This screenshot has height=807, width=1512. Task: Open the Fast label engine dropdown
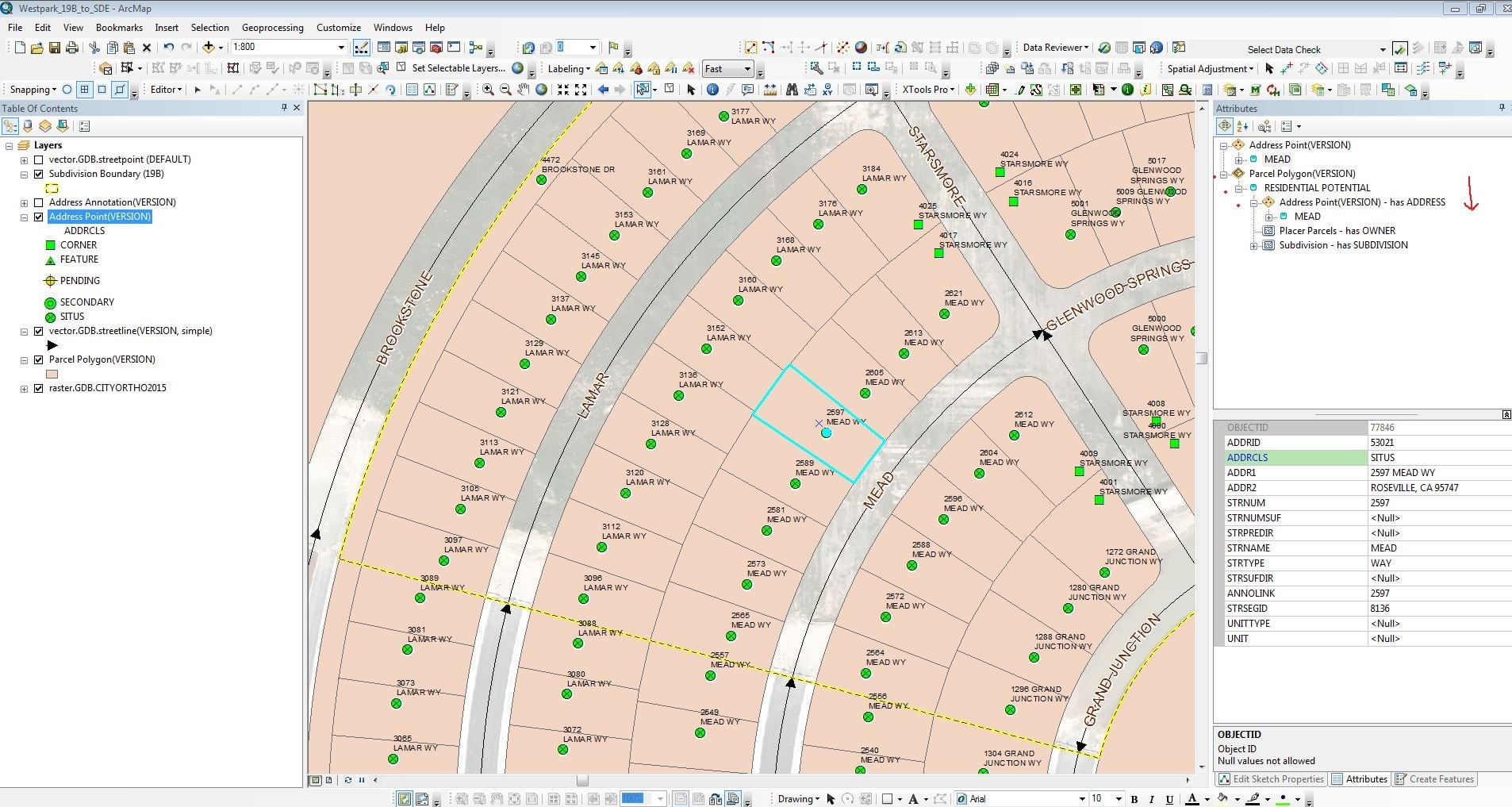[x=746, y=69]
